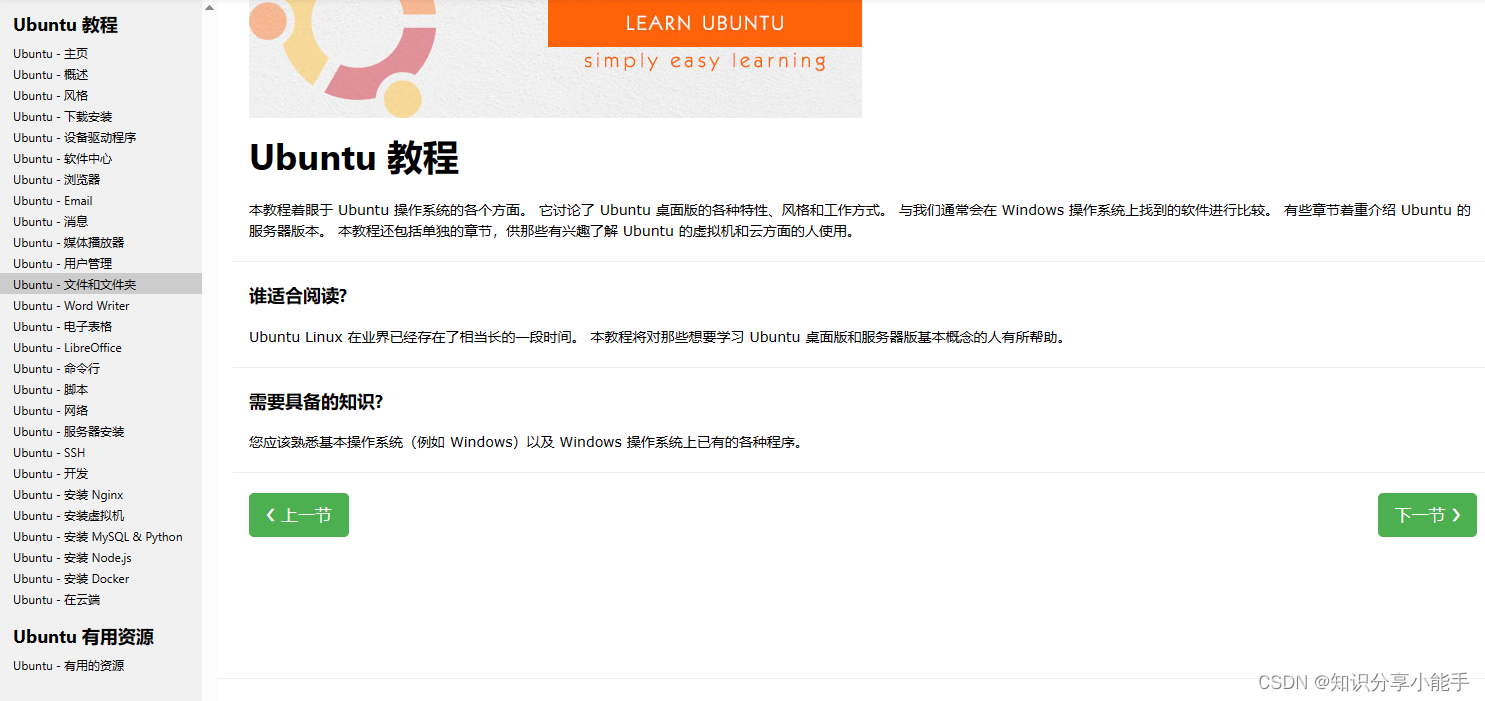This screenshot has width=1485, height=701.
Task: Open the Ubuntu - Email page
Action: point(52,200)
